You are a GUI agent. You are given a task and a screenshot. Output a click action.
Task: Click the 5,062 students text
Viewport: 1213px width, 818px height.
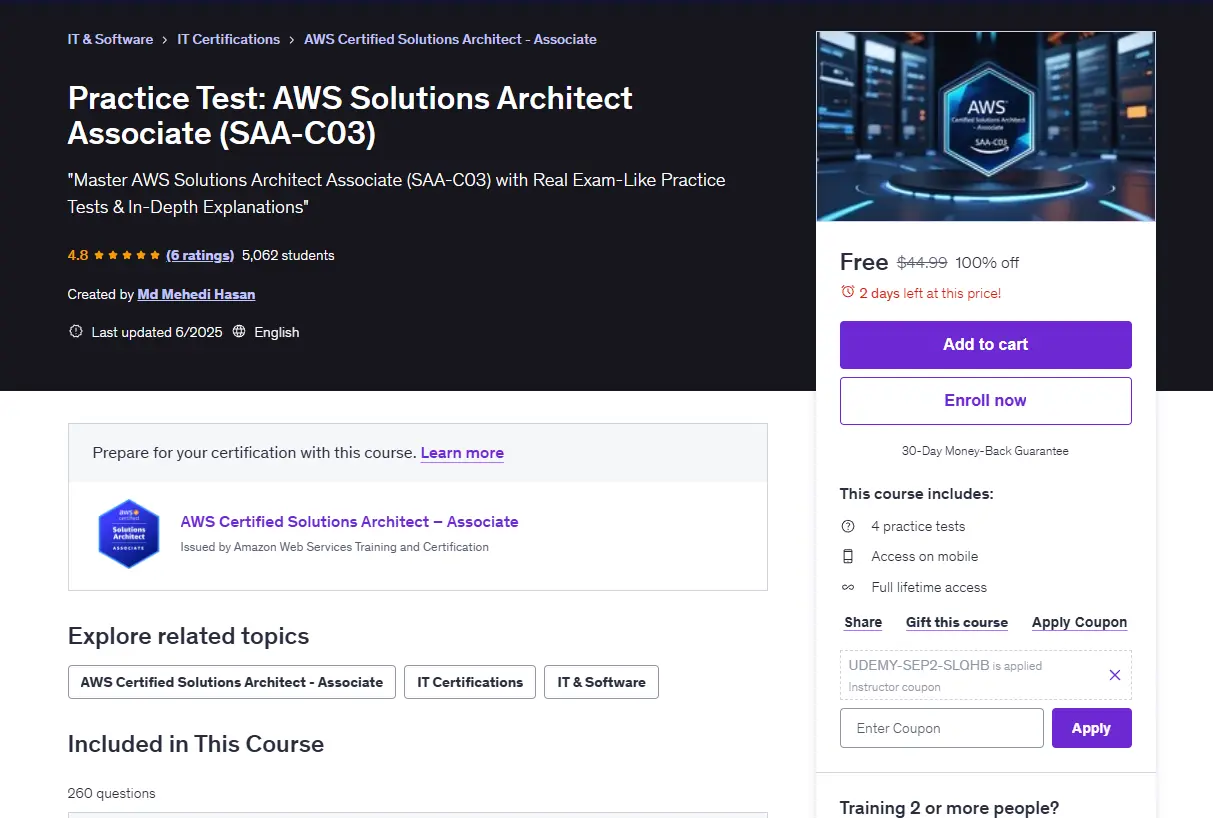coord(288,255)
